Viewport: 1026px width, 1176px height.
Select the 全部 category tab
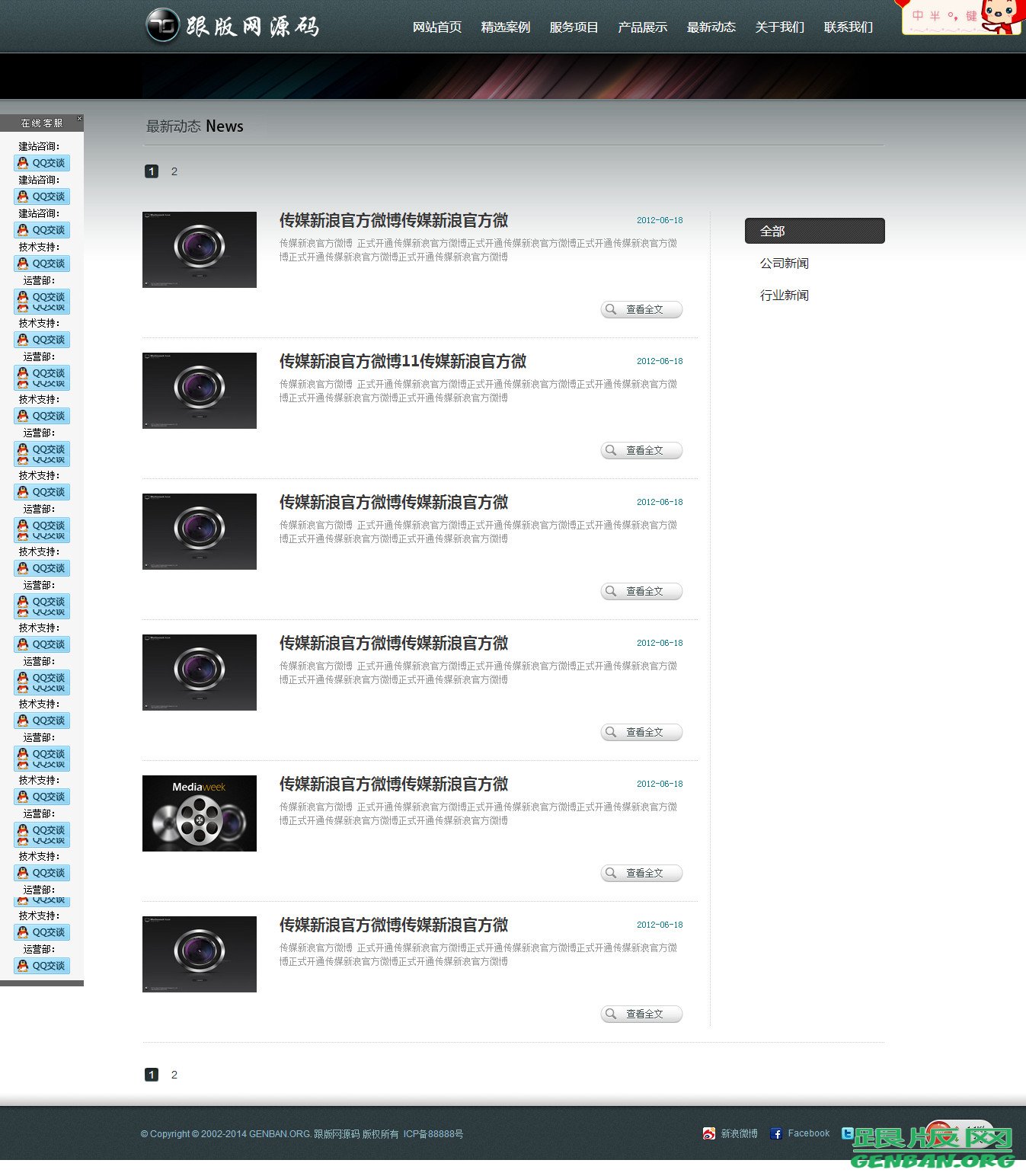point(814,231)
